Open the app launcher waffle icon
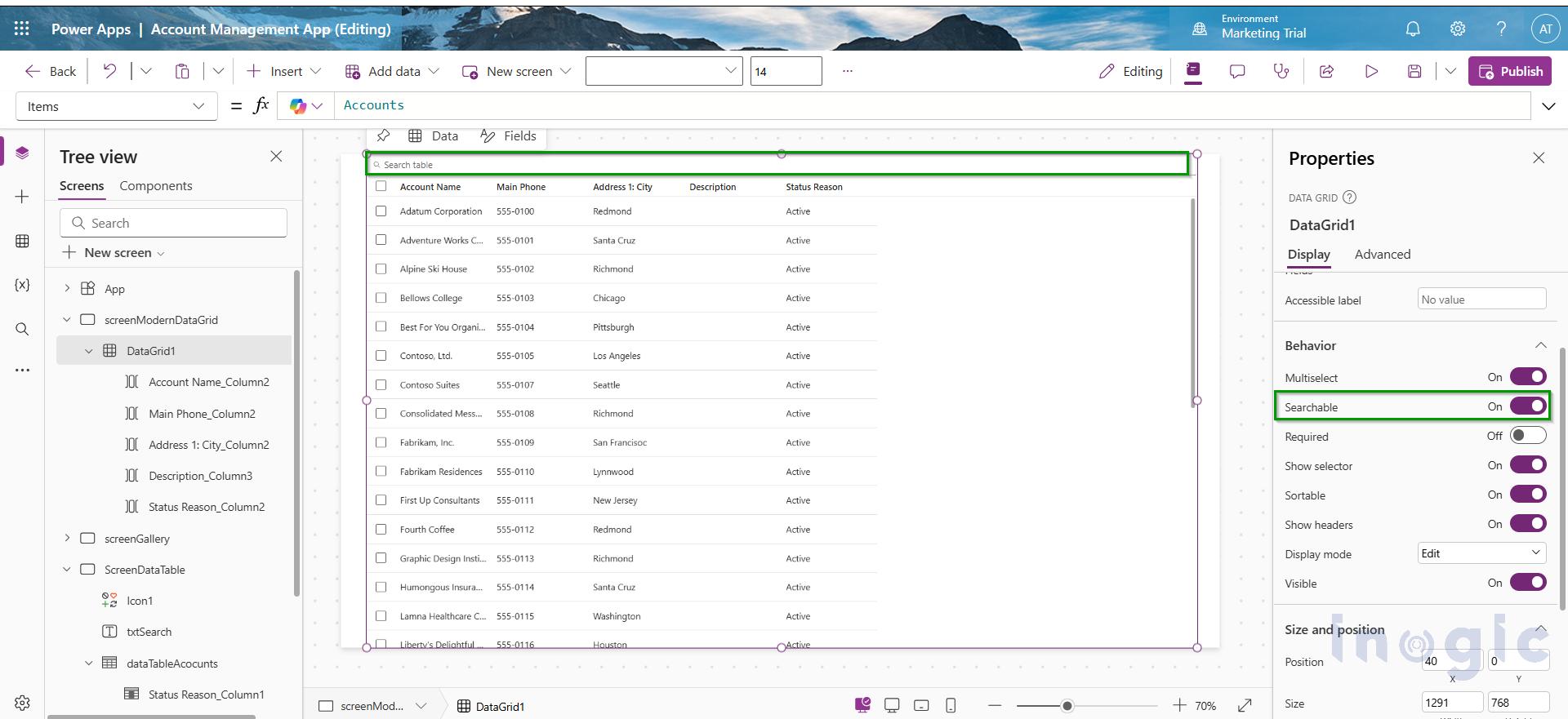This screenshot has height=719, width=1568. pos(22,29)
